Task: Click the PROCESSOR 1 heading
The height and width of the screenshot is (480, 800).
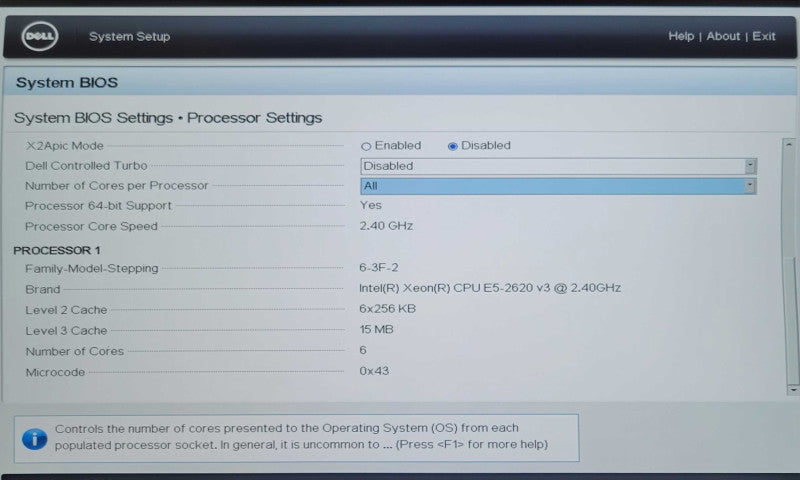Action: [x=57, y=250]
